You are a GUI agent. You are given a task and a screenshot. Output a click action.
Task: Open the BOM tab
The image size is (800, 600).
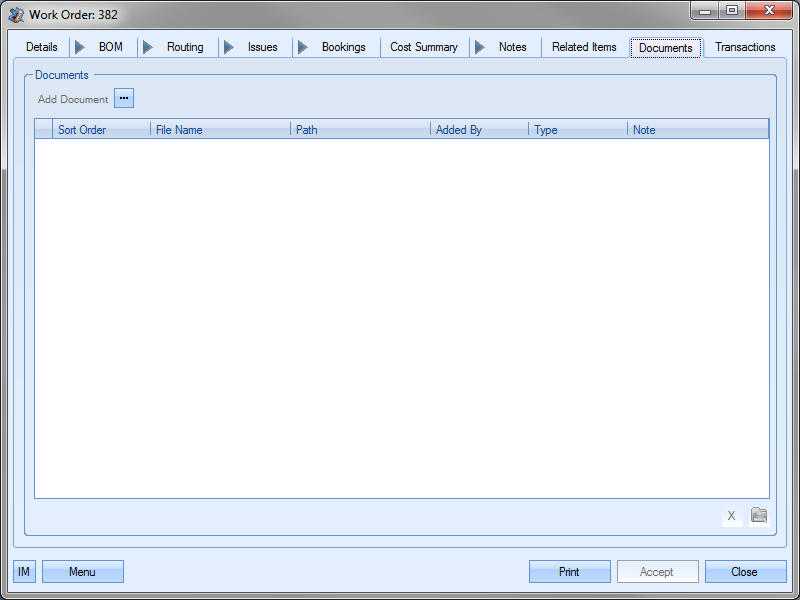(110, 47)
